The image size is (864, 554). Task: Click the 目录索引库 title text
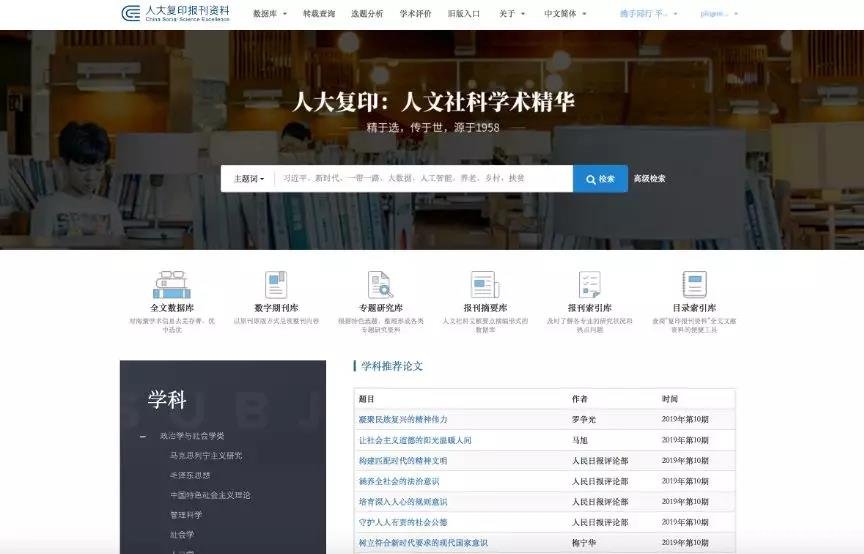coord(694,308)
